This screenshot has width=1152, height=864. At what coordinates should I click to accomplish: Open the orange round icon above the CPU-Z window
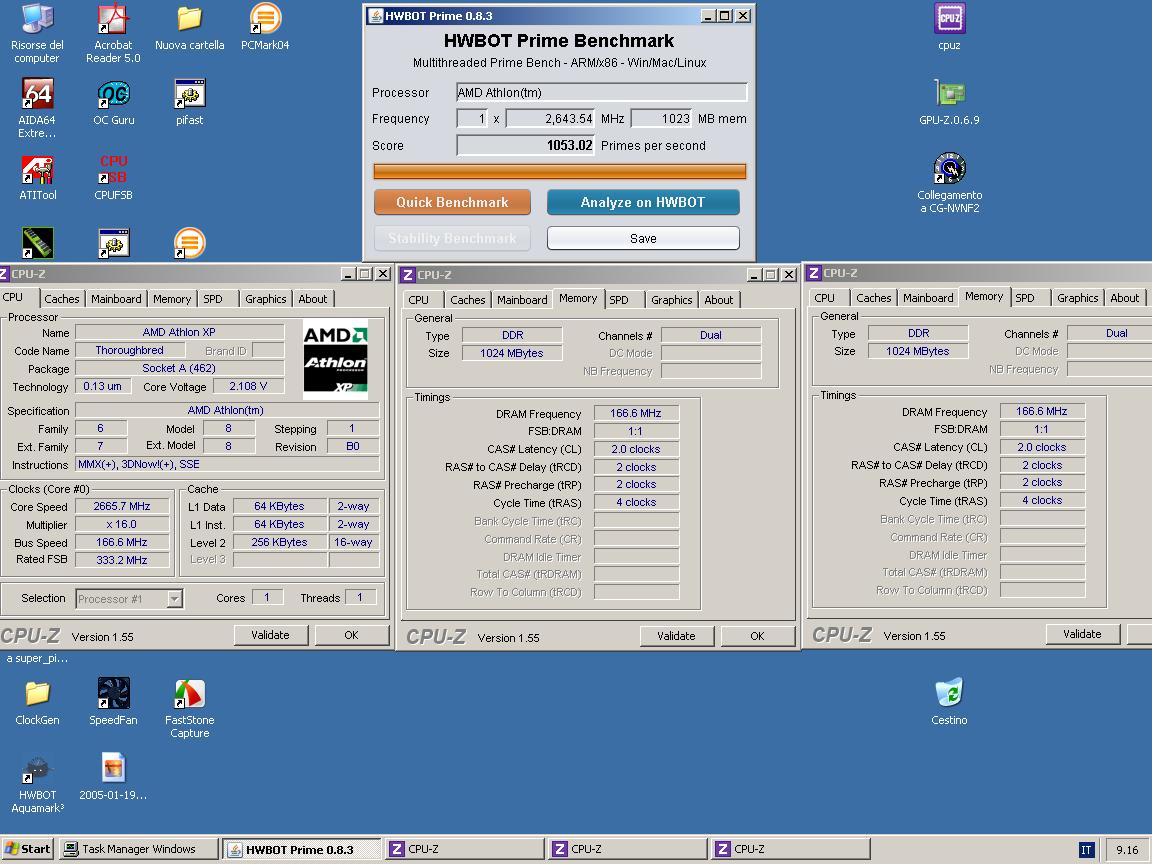(190, 243)
